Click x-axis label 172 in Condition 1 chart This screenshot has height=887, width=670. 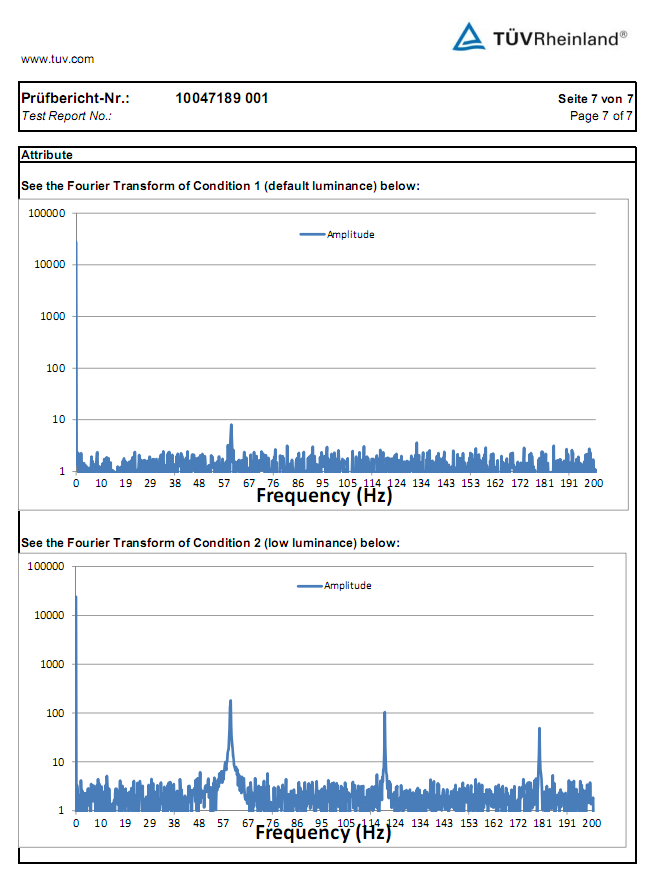click(x=520, y=483)
